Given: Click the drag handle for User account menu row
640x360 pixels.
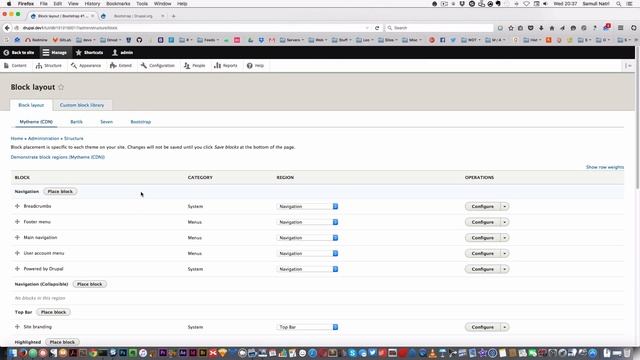Looking at the screenshot, I should (17, 253).
